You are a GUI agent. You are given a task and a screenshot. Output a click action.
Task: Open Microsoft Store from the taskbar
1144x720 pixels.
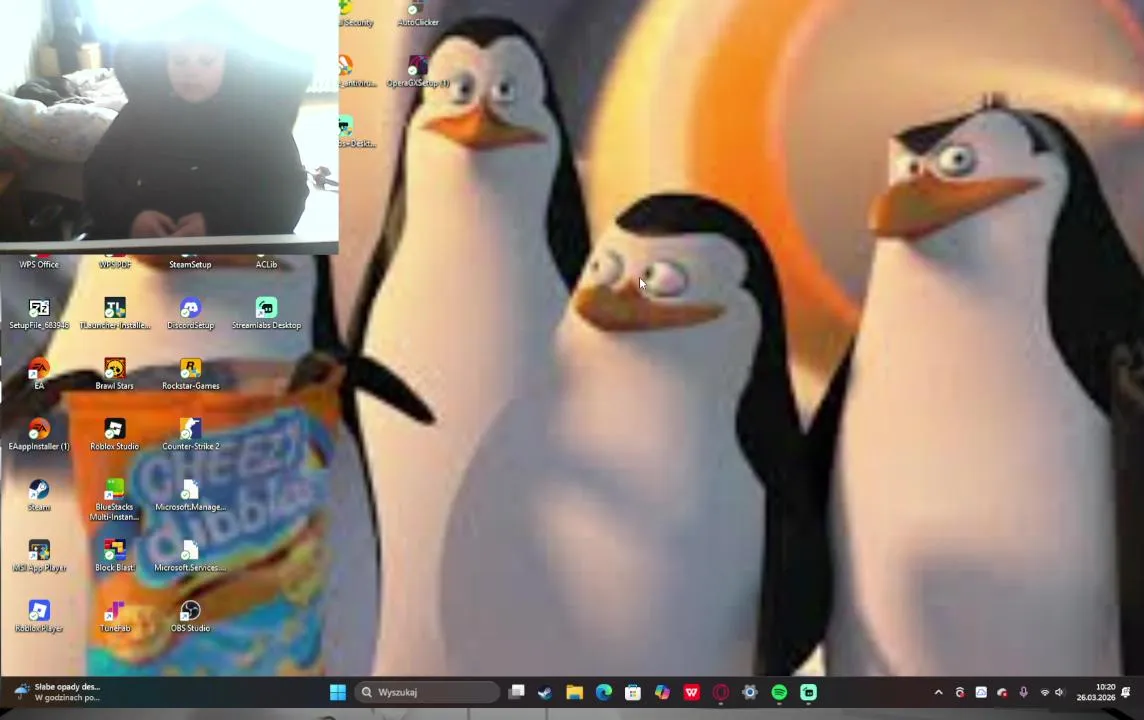click(x=633, y=692)
